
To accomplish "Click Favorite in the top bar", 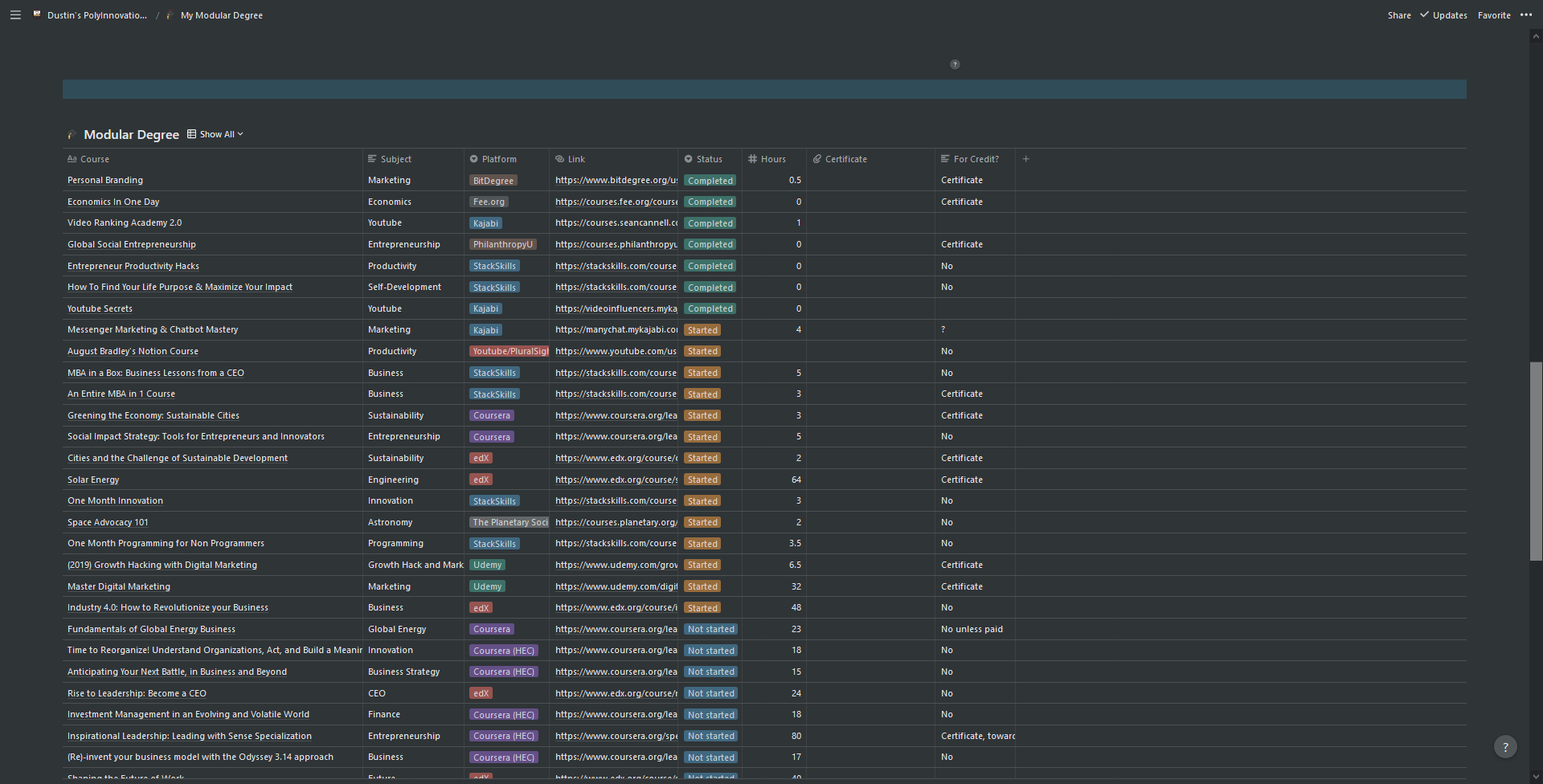I will pos(1494,15).
